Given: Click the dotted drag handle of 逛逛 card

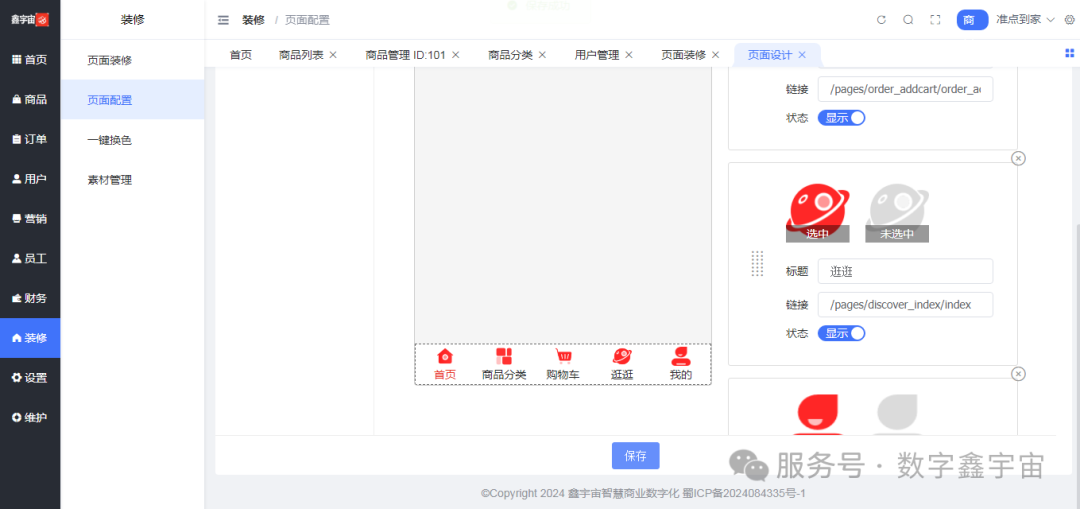Looking at the screenshot, I should 758,264.
